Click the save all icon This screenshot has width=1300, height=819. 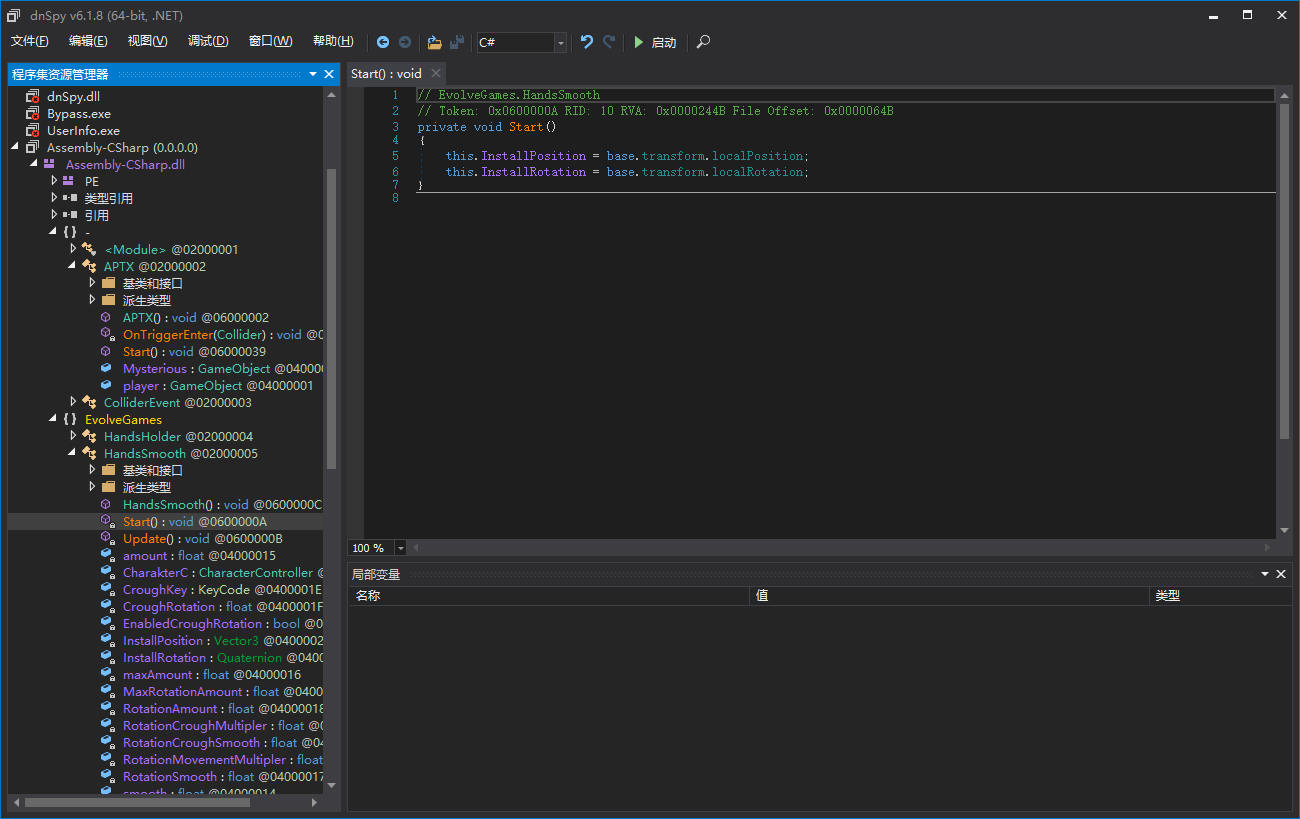point(457,42)
